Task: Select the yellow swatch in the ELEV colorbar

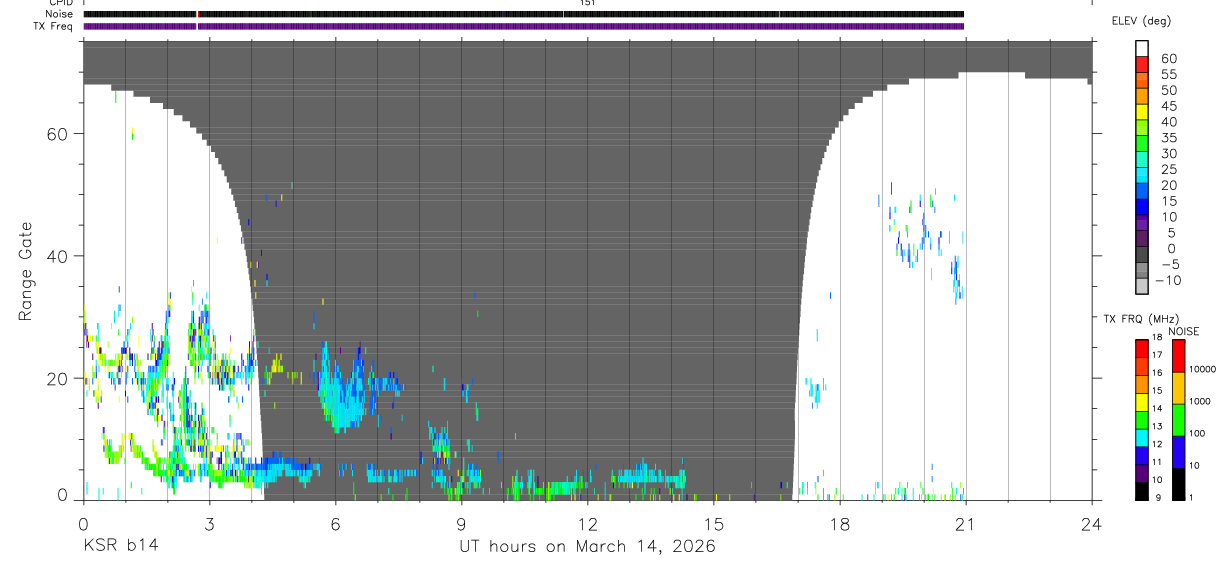Action: (1142, 112)
